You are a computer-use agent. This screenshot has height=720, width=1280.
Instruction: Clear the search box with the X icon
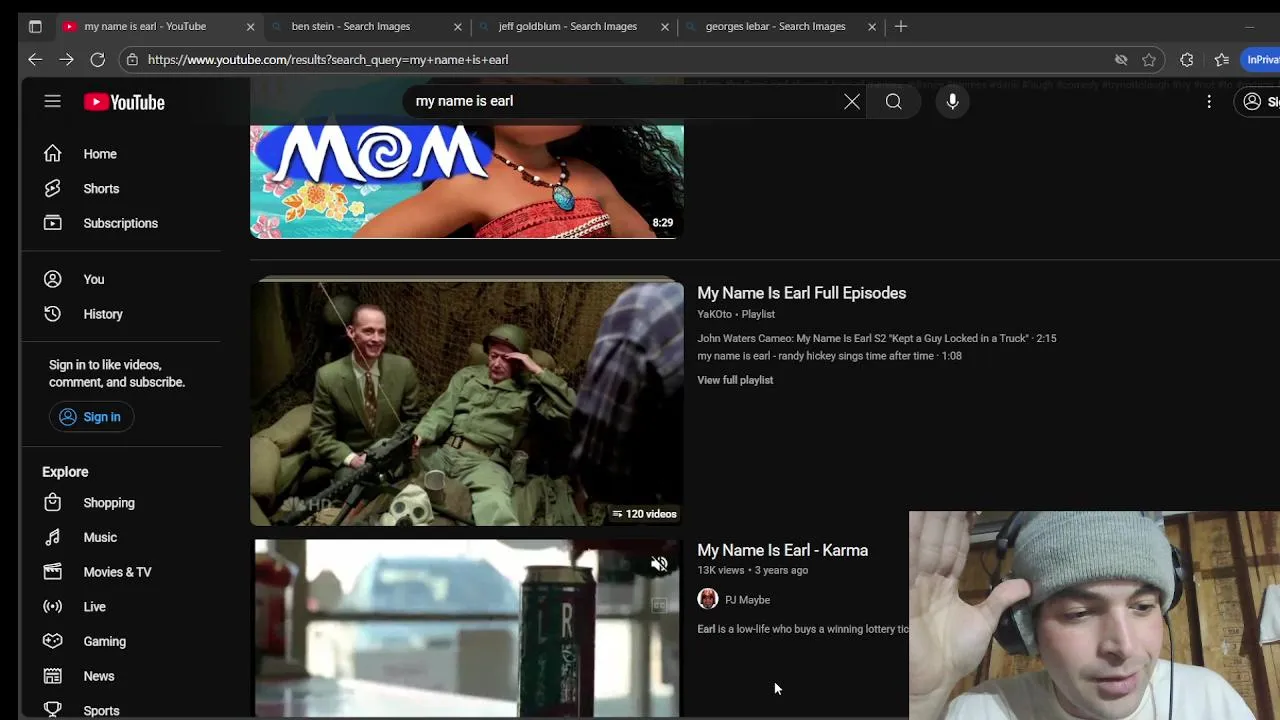(x=852, y=101)
